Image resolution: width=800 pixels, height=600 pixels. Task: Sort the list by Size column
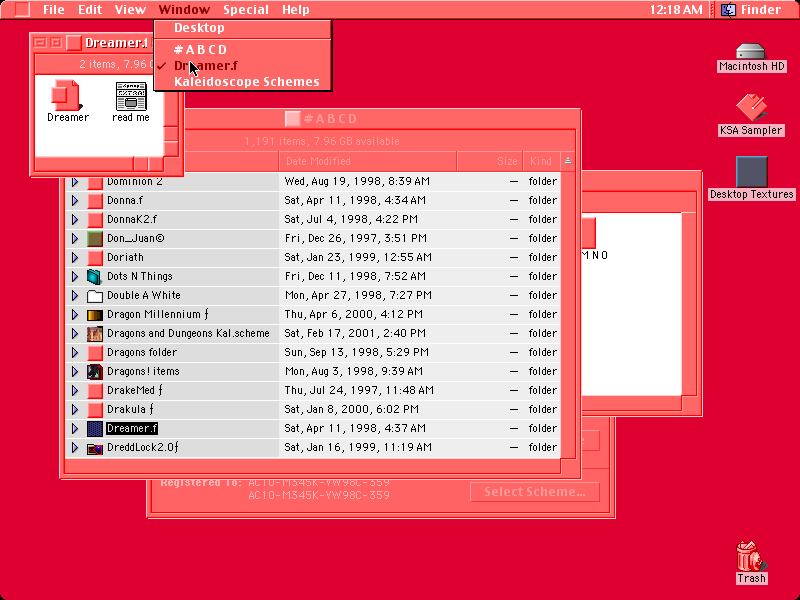coord(490,161)
